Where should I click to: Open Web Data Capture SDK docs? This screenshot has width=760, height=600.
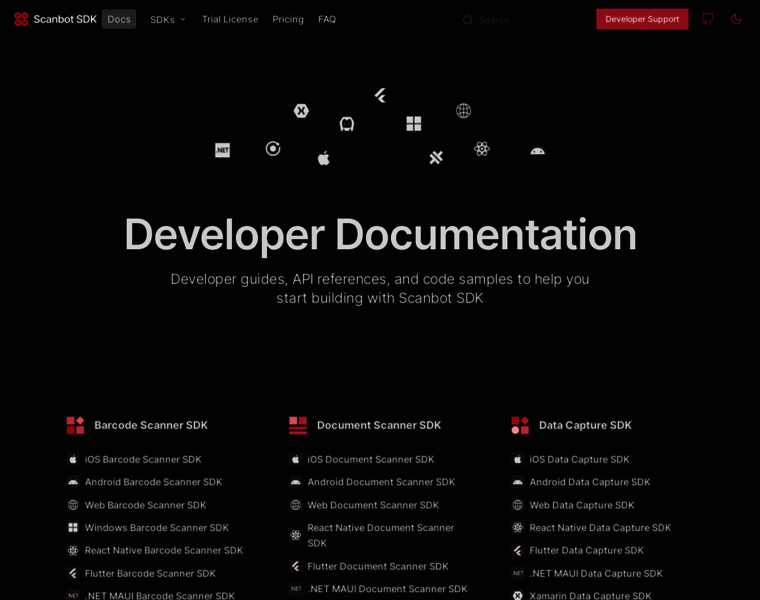click(582, 505)
